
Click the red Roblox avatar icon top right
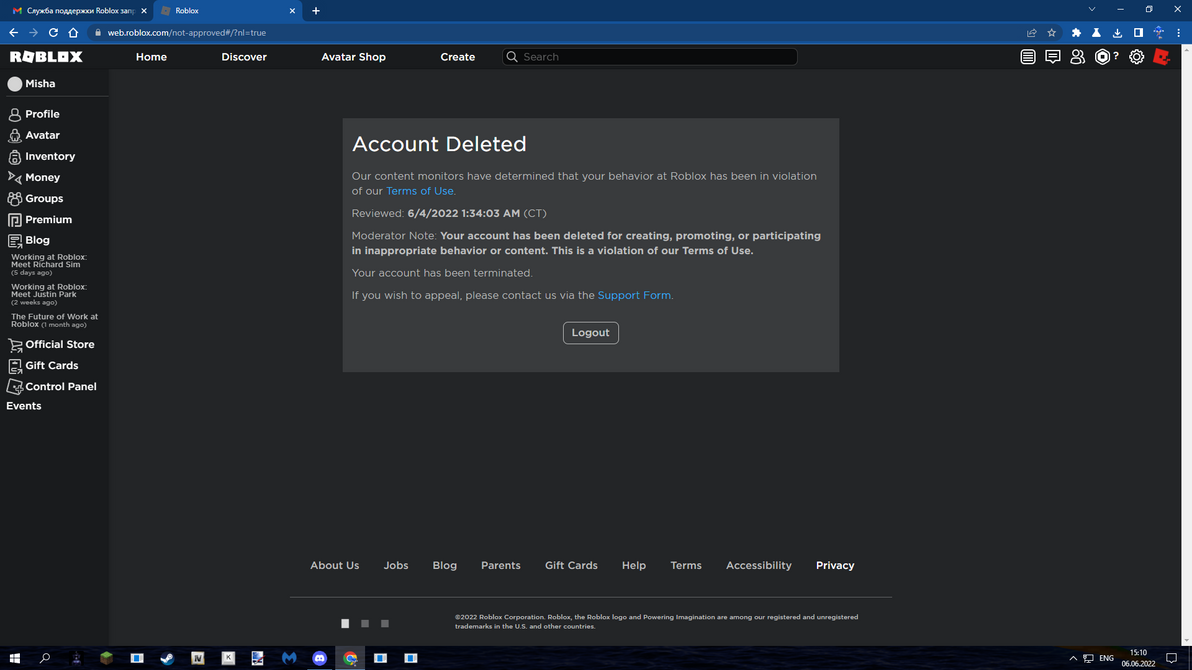[x=1161, y=56]
